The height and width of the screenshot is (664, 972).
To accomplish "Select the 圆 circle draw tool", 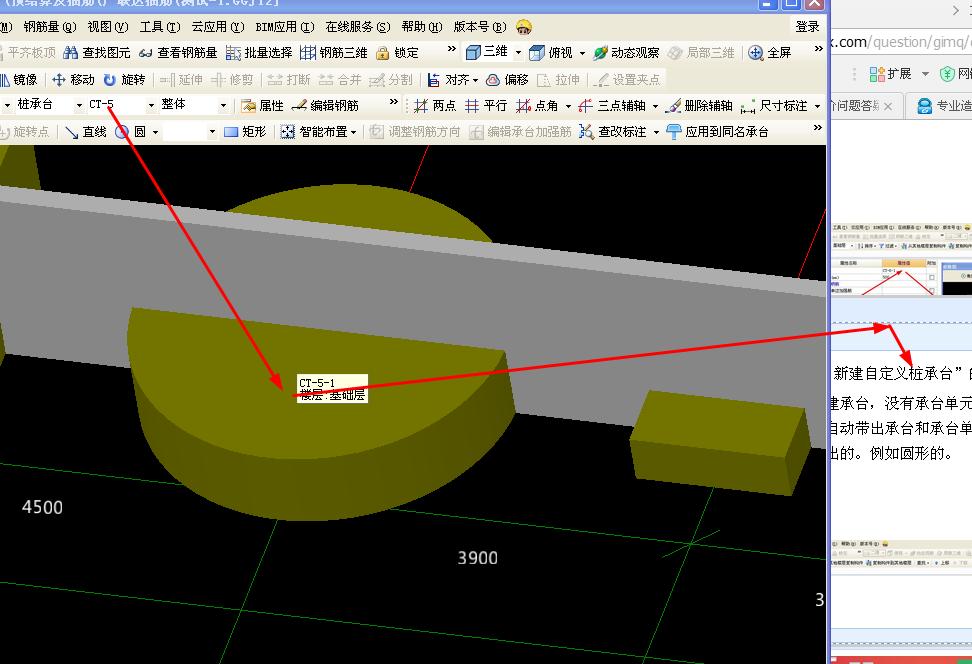I will 131,132.
